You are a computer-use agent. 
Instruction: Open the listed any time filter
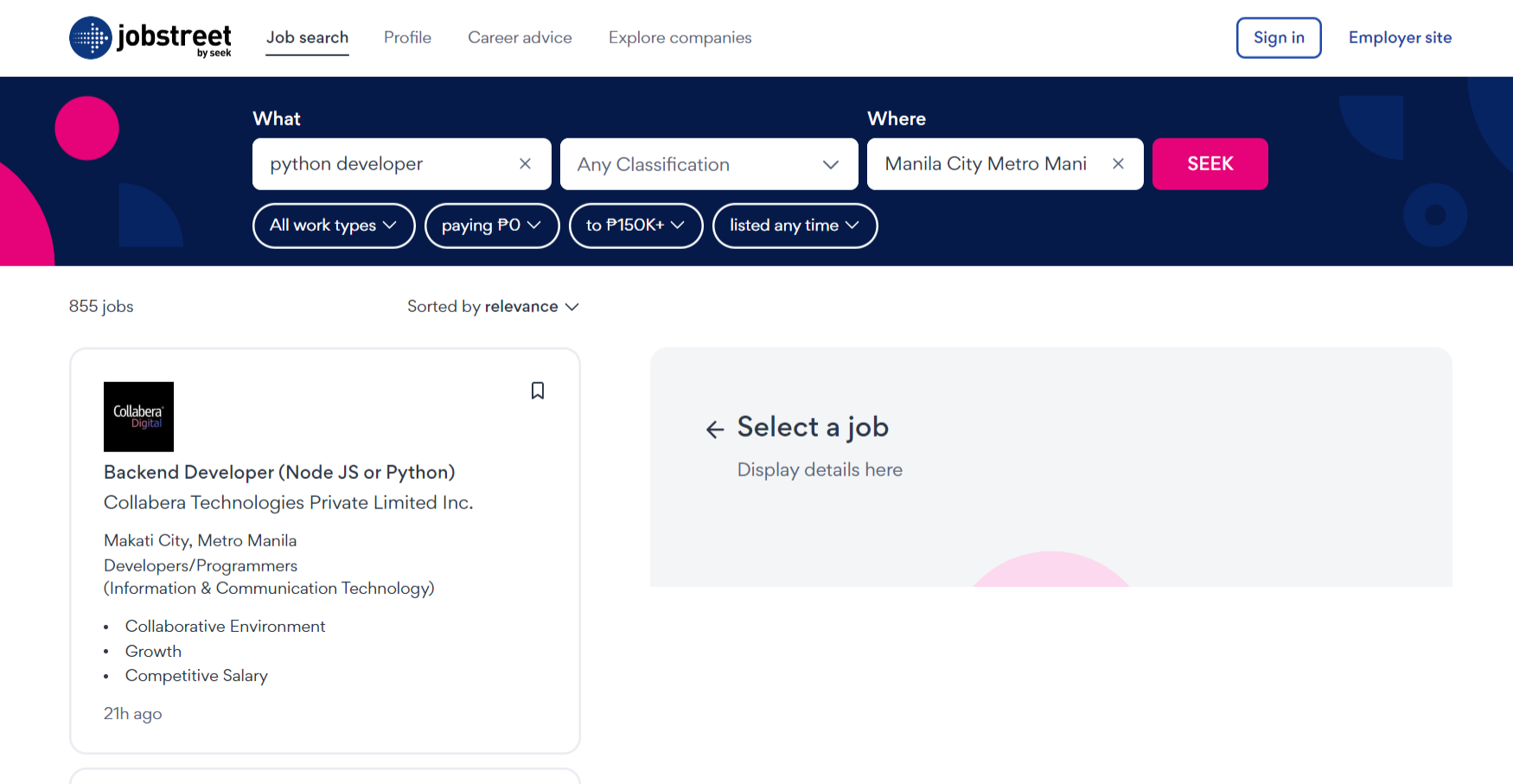point(795,226)
